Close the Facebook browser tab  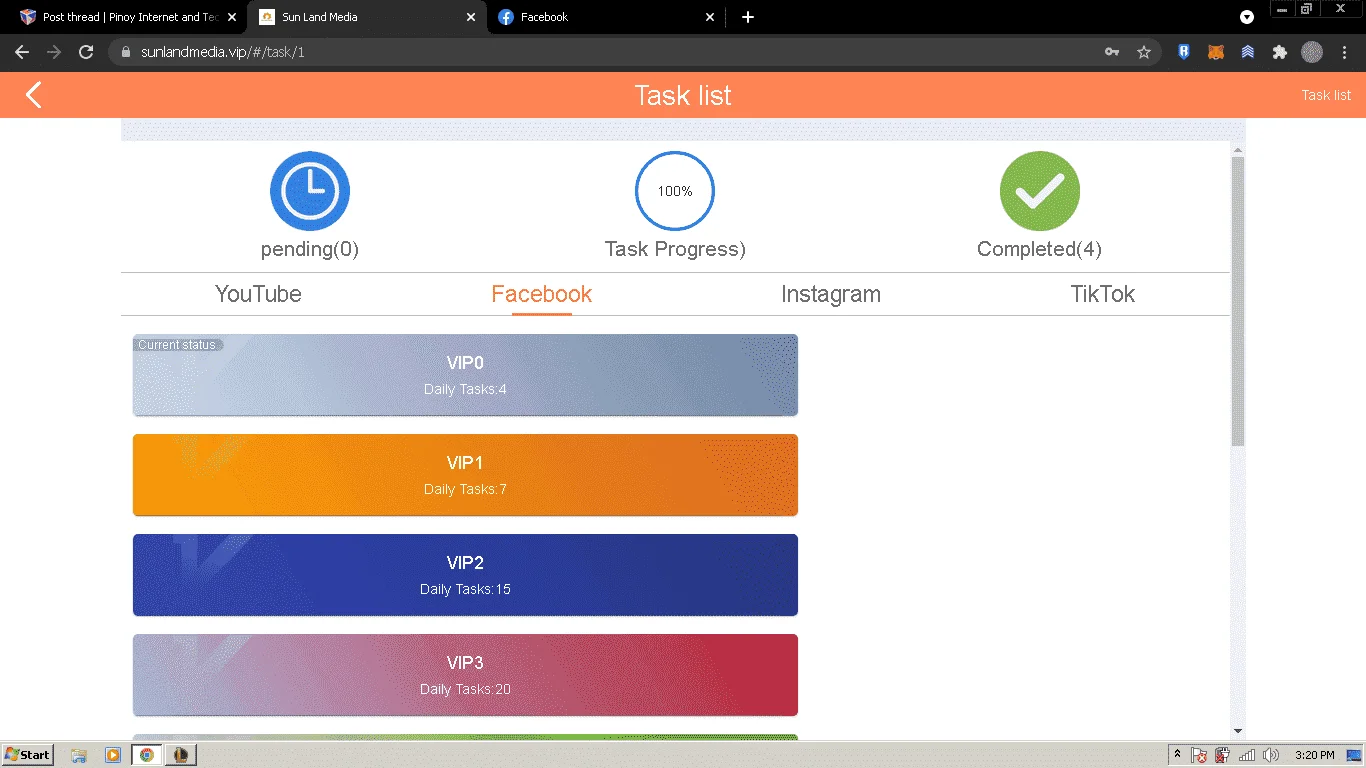[710, 17]
